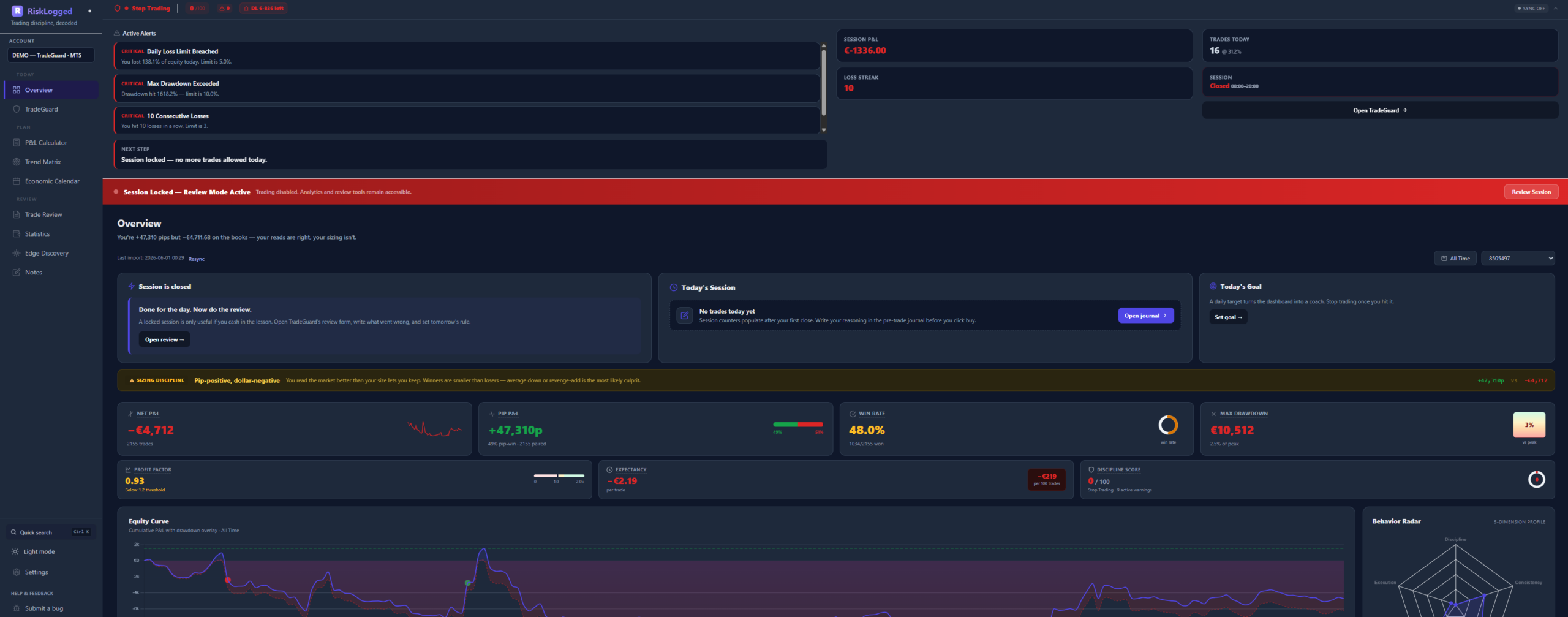Click the Loss Streak 10 card
The image size is (1568, 617).
click(x=1014, y=83)
